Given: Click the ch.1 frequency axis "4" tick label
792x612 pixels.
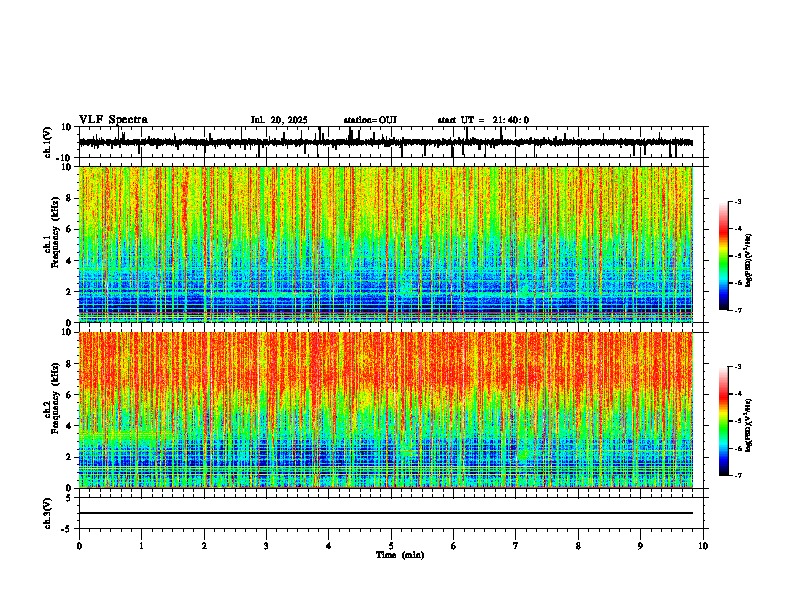Looking at the screenshot, I should click(69, 261).
